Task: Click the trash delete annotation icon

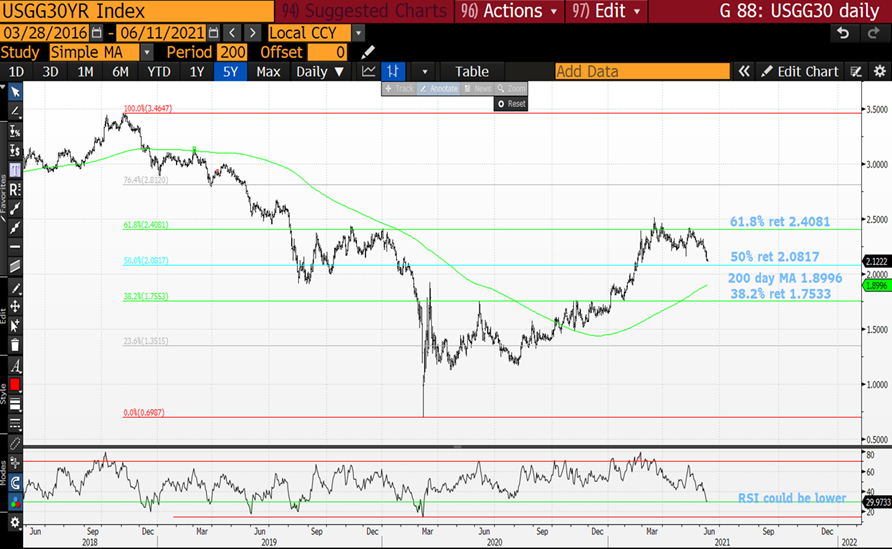Action: 15,345
